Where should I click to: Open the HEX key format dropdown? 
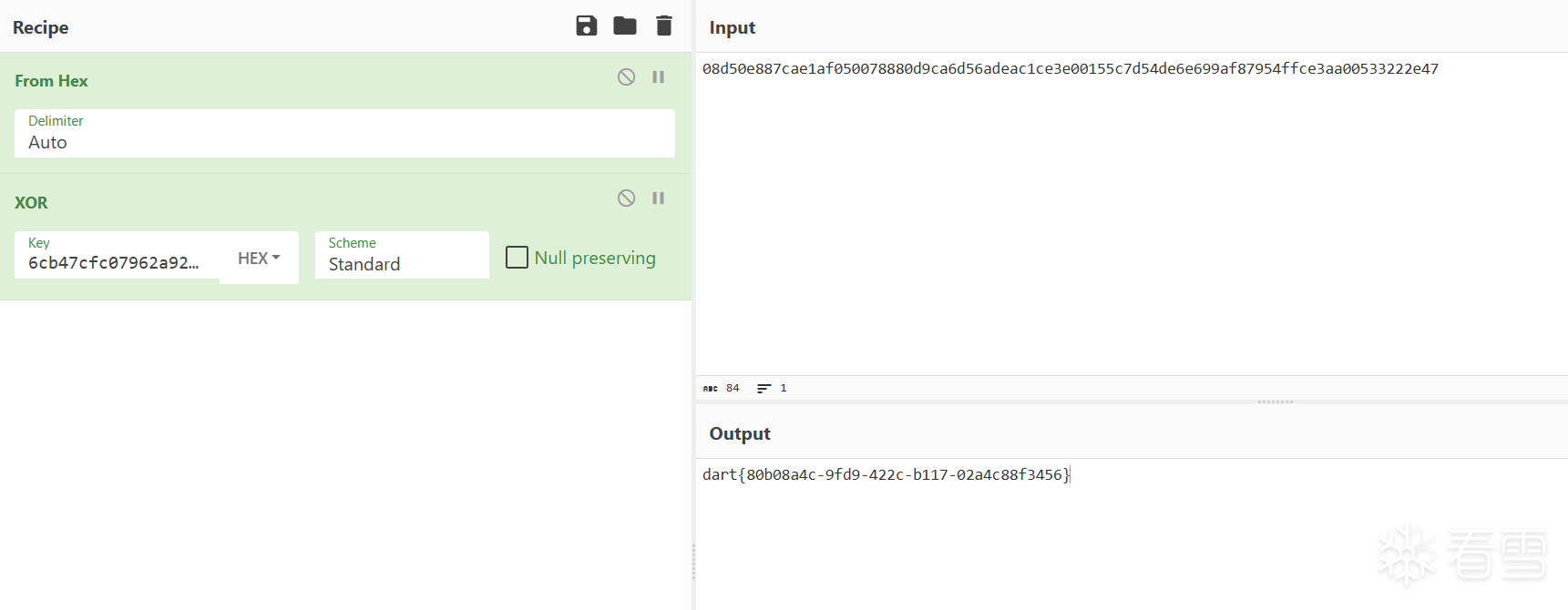[x=259, y=259]
